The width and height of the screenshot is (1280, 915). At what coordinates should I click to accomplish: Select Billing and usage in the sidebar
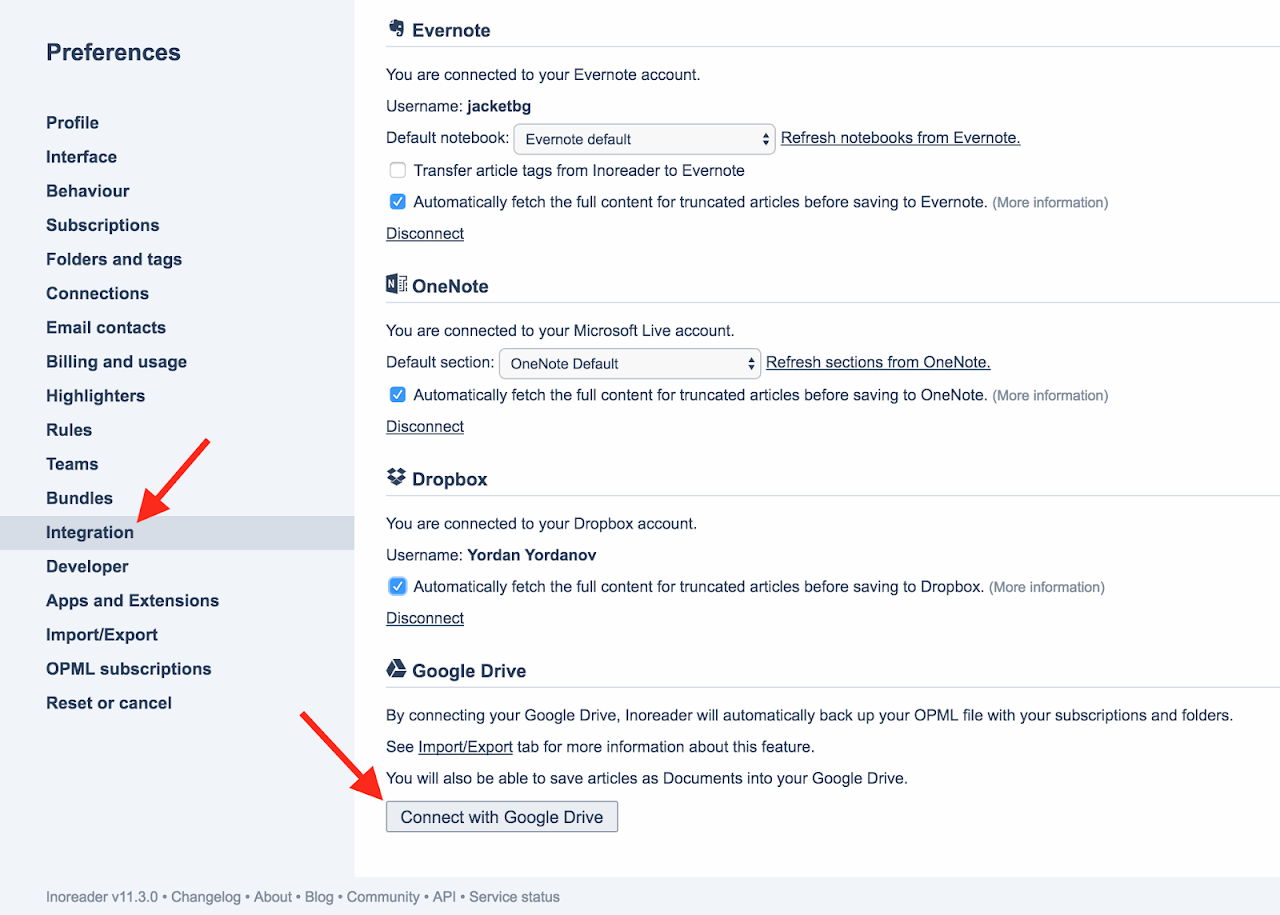[116, 361]
